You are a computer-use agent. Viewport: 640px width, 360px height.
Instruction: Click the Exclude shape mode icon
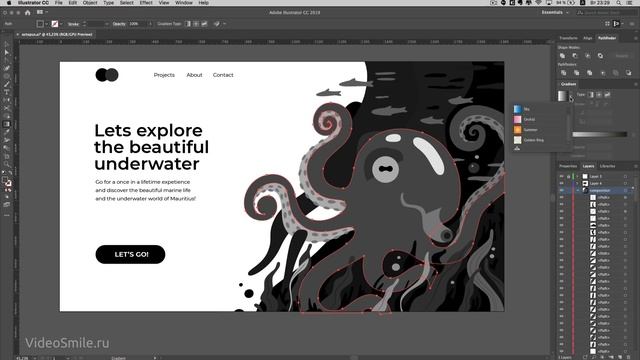pyautogui.click(x=600, y=56)
